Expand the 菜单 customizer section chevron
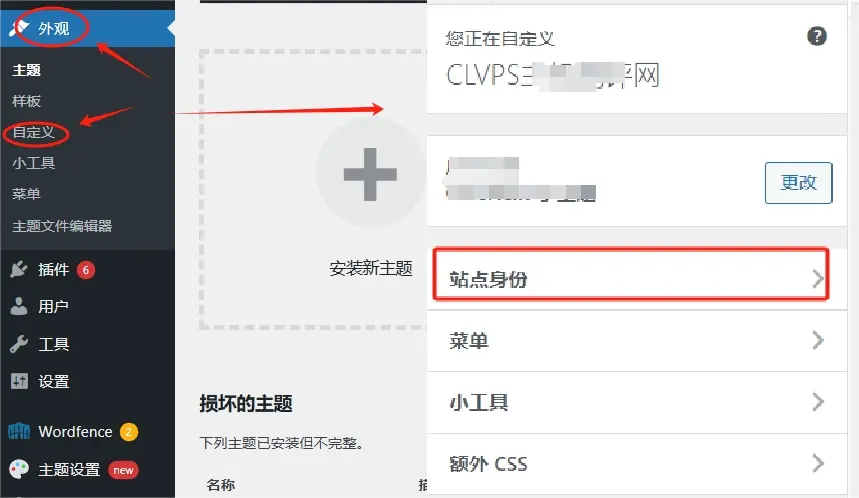This screenshot has height=498, width=859. pyautogui.click(x=818, y=340)
